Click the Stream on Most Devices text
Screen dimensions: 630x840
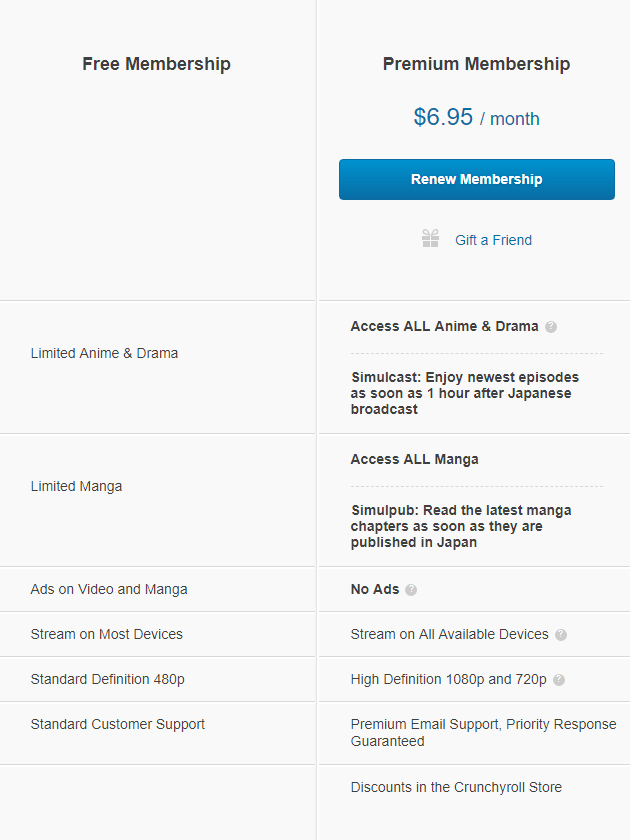[x=106, y=634]
